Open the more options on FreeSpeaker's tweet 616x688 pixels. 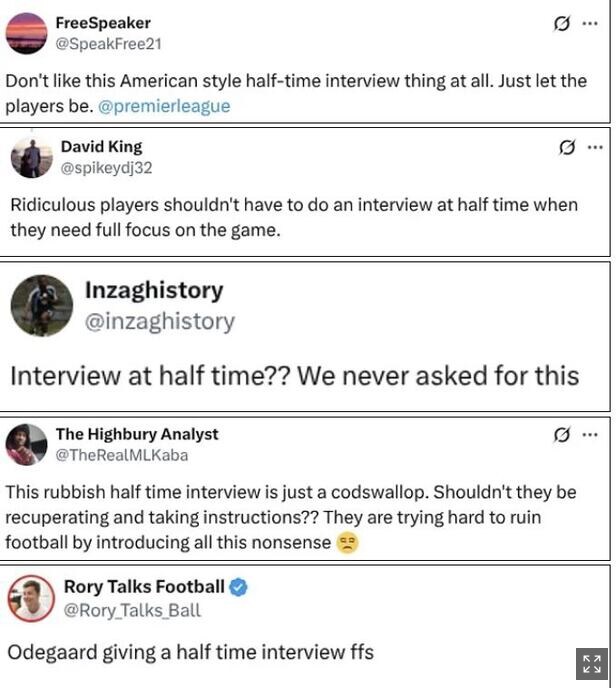[590, 24]
